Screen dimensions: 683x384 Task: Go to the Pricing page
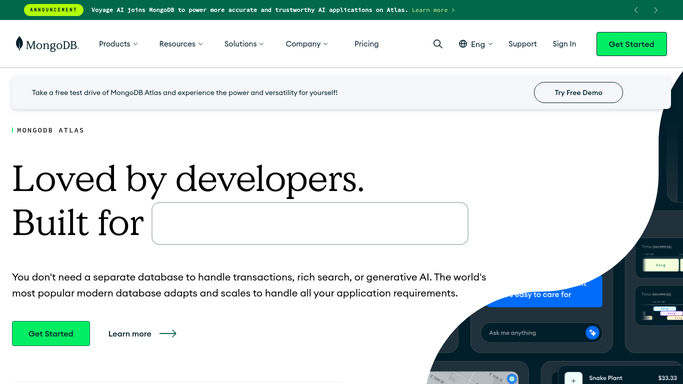[x=366, y=44]
